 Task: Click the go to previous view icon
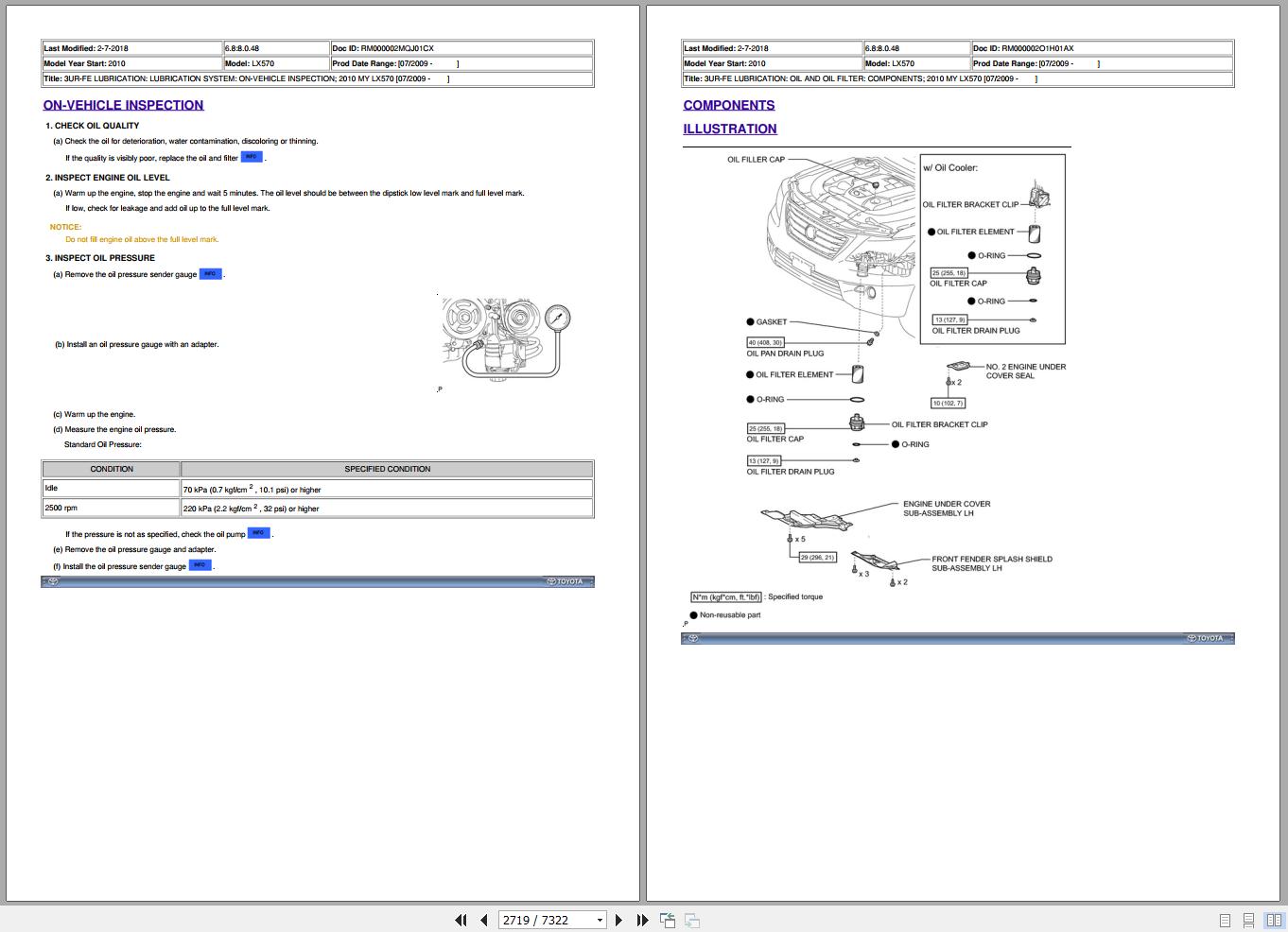668,920
